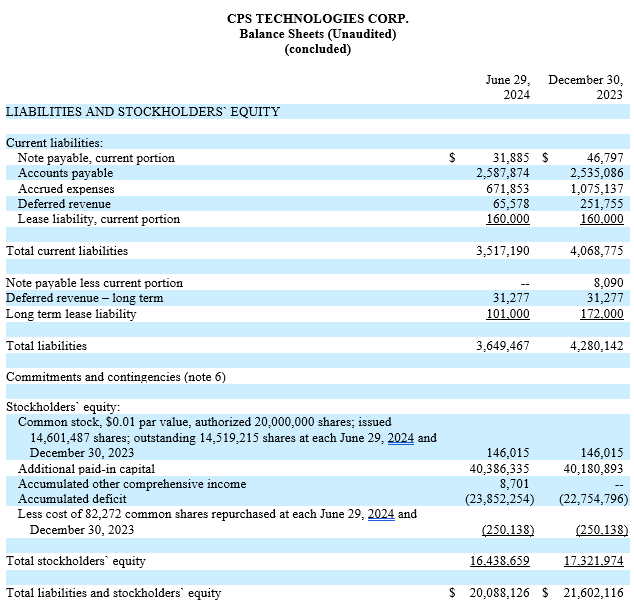Click value 31,885 for note payable

coord(511,157)
